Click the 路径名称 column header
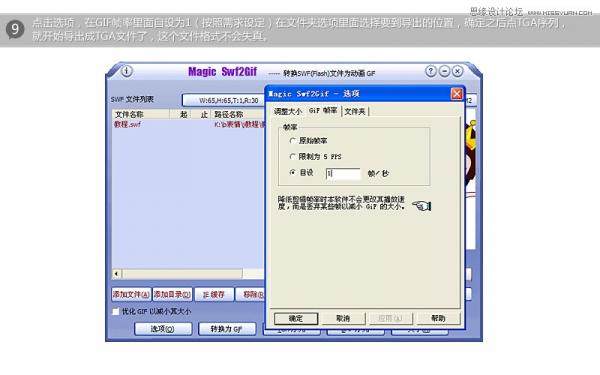The width and height of the screenshot is (600, 375). (238, 114)
